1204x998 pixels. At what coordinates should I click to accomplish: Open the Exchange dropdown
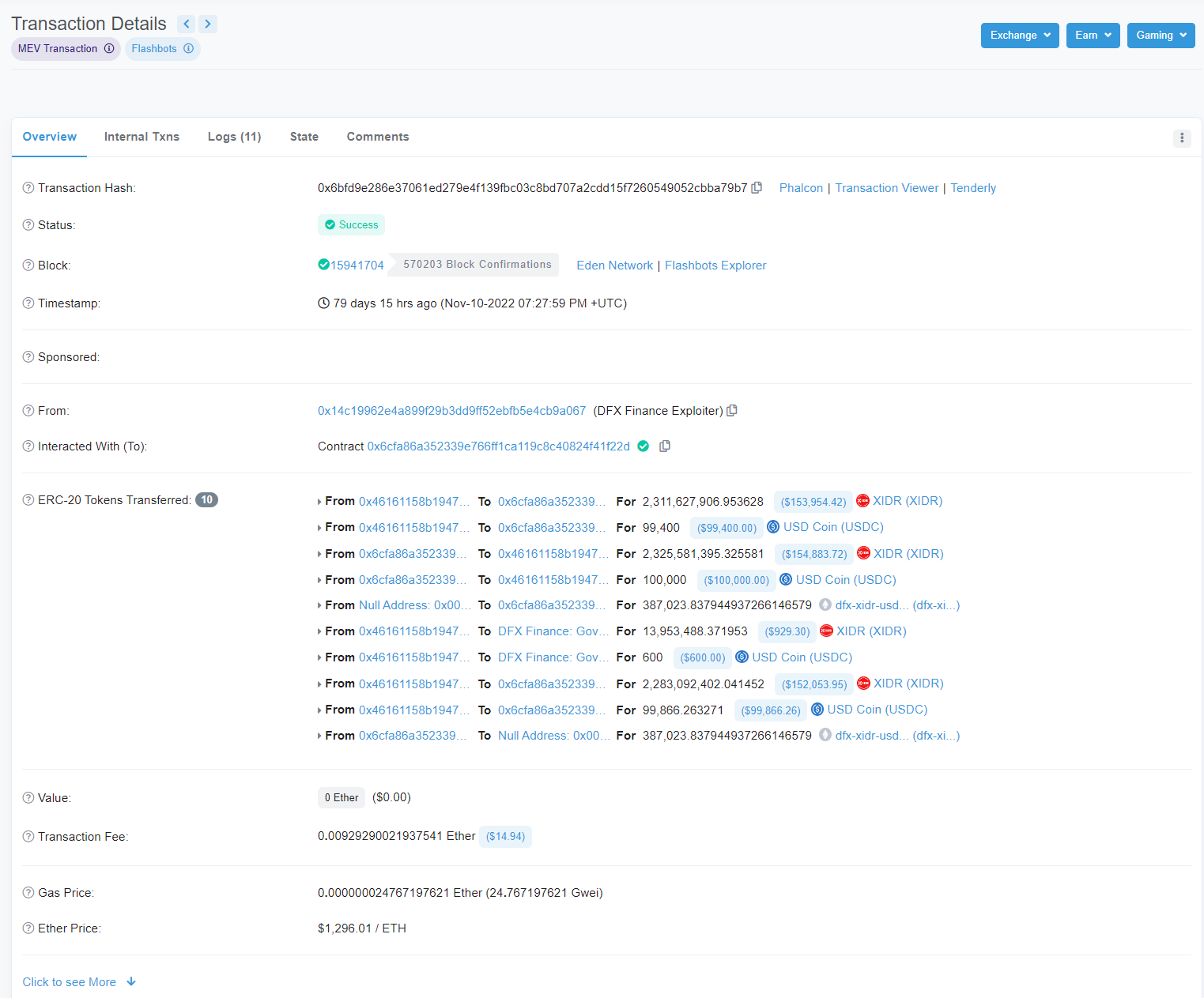(x=1020, y=36)
